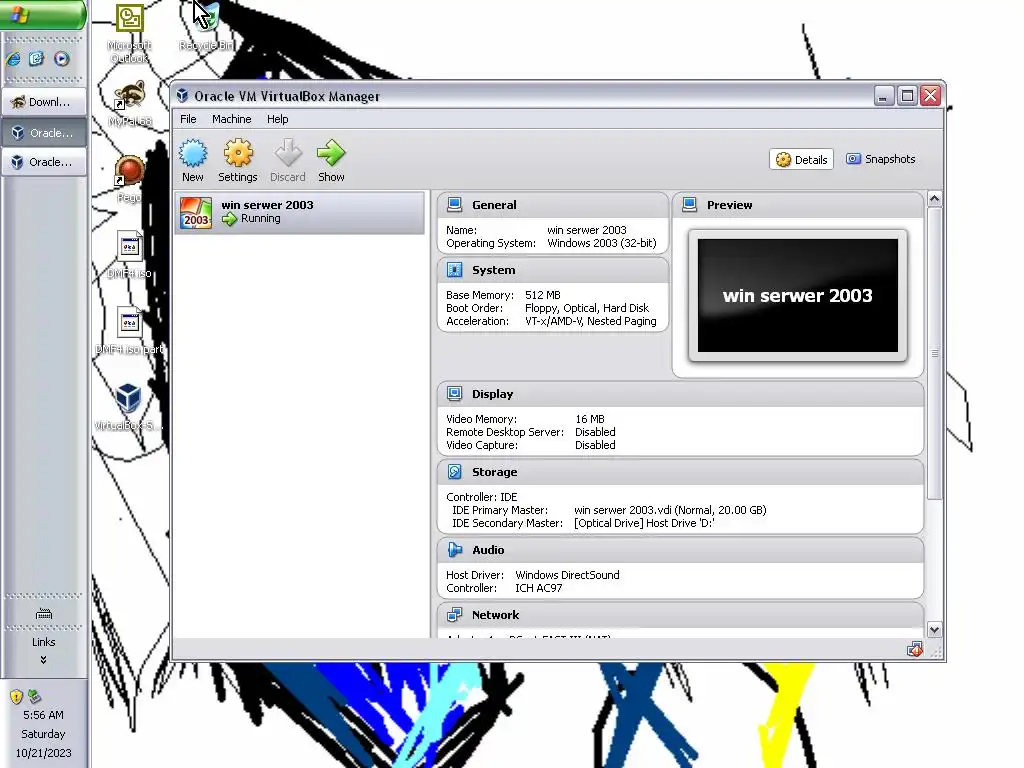Open the Storage section header title
Screen dimensions: 1024x768
click(494, 472)
